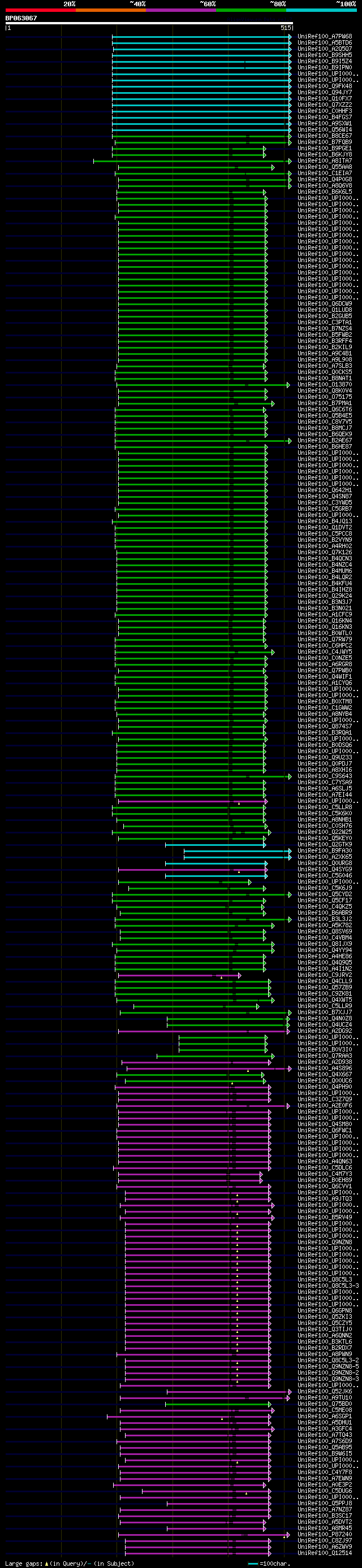Viewport: 362px width, 1568px height.
Task: Select hit label UniRef100_B5RV49
Action: (x=325, y=1218)
